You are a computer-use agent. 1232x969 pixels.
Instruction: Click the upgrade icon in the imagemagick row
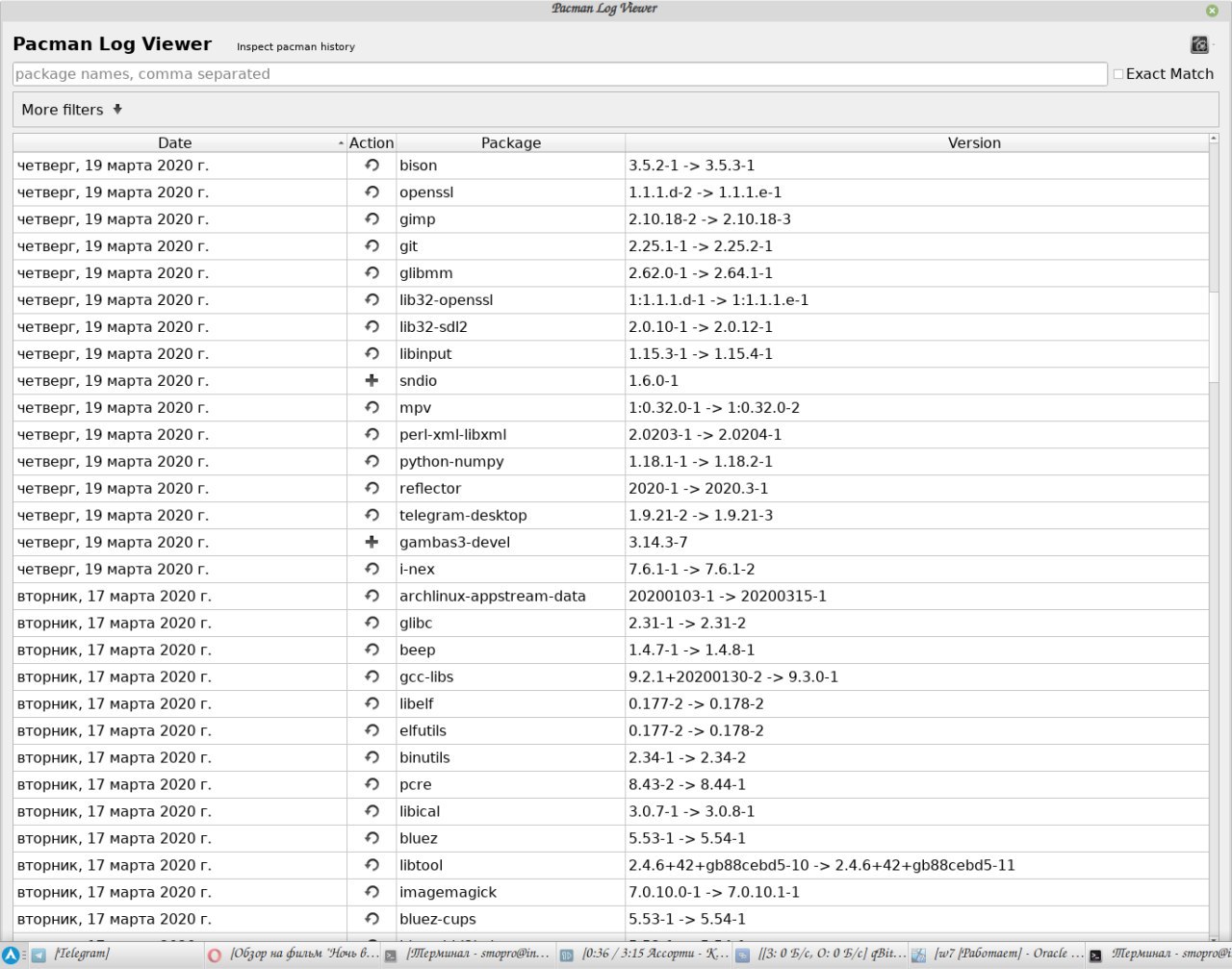point(372,893)
